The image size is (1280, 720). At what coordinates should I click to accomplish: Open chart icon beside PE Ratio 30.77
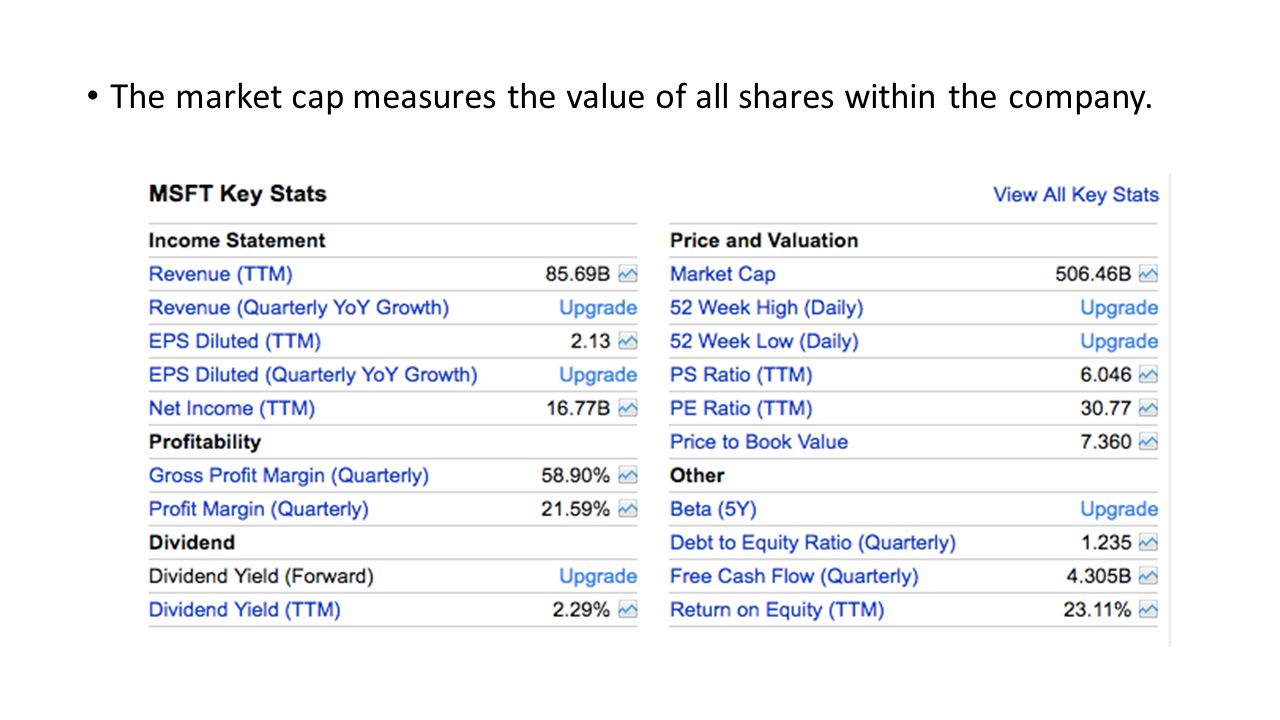click(x=1148, y=408)
